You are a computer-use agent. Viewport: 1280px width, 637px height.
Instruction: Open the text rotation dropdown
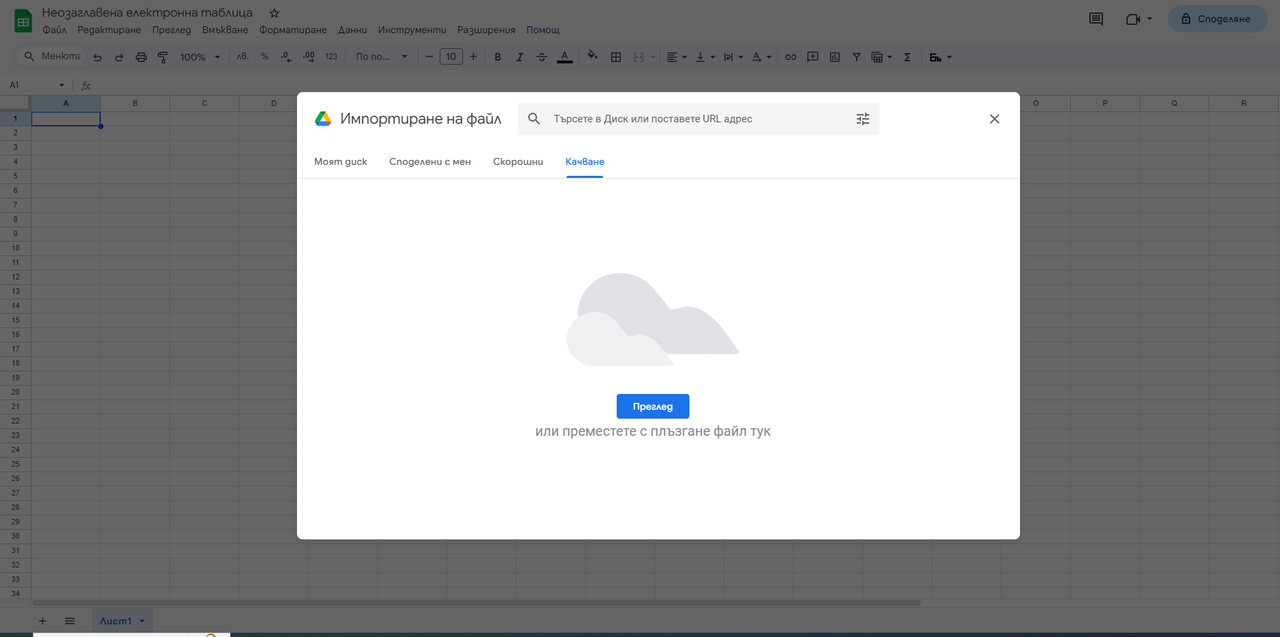pyautogui.click(x=761, y=57)
